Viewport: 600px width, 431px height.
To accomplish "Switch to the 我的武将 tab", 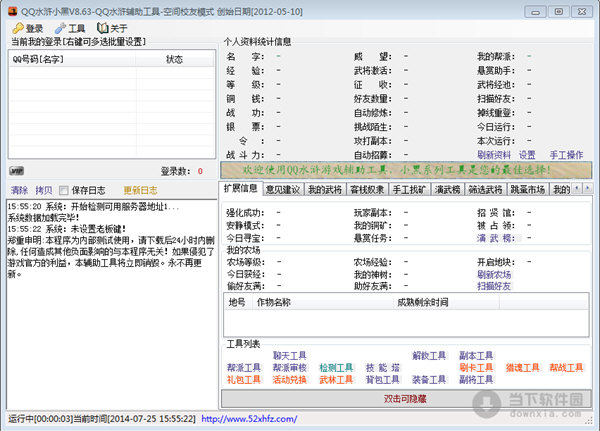I will [x=325, y=189].
